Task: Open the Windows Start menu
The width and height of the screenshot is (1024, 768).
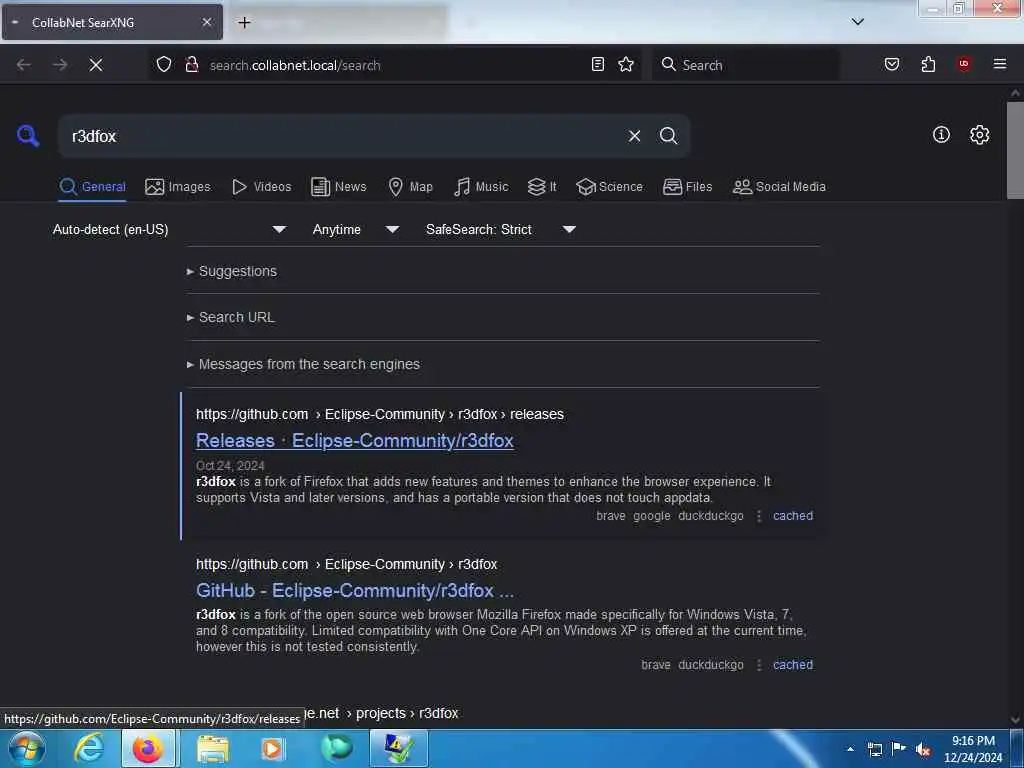Action: [27, 748]
